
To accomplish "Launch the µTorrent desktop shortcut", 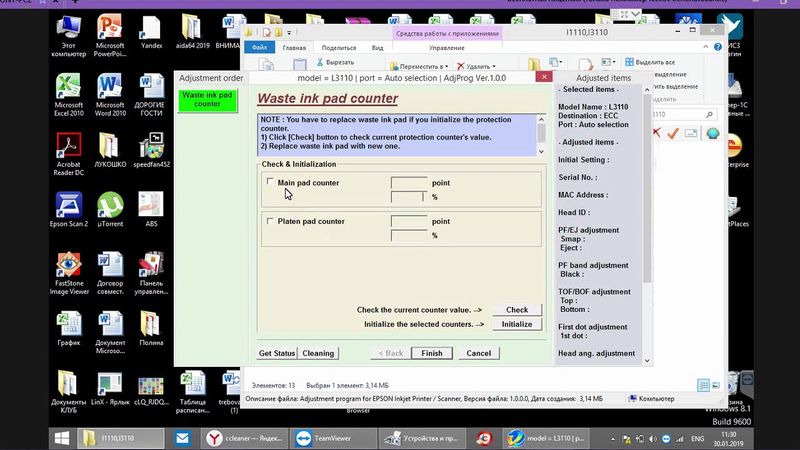I will click(x=110, y=209).
